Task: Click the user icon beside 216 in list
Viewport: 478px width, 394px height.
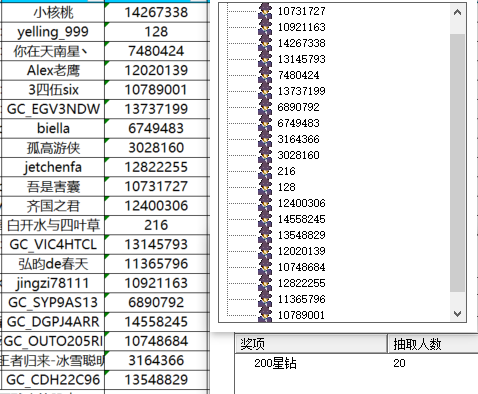Action: [265, 171]
